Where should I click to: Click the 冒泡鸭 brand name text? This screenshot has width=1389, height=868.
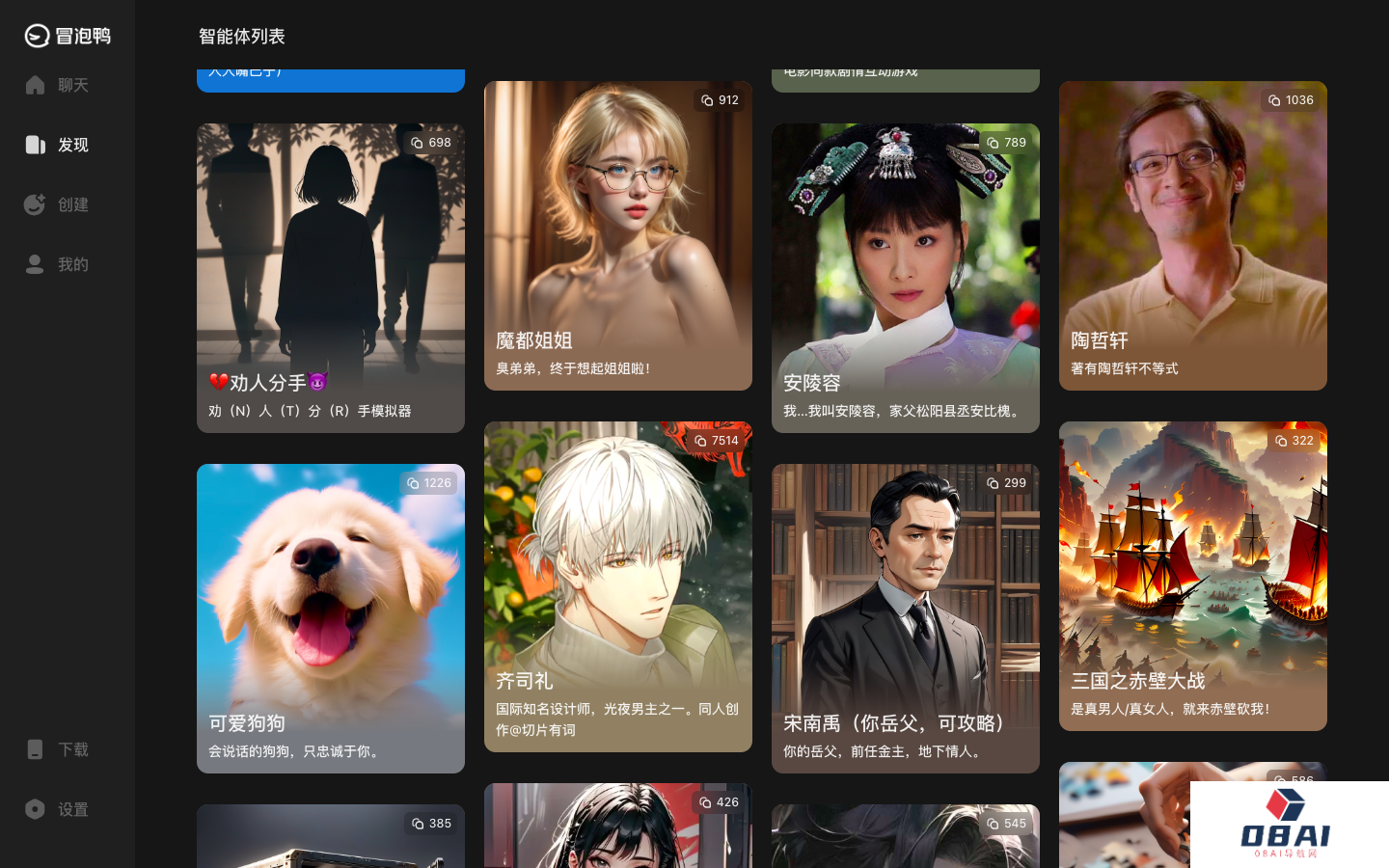click(83, 36)
